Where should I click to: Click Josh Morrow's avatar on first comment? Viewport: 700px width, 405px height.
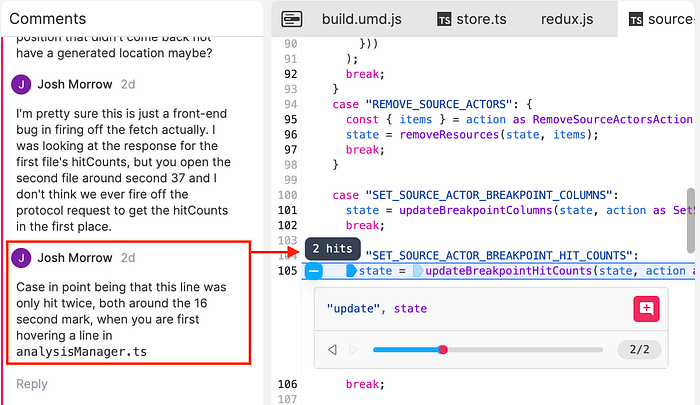pos(22,84)
